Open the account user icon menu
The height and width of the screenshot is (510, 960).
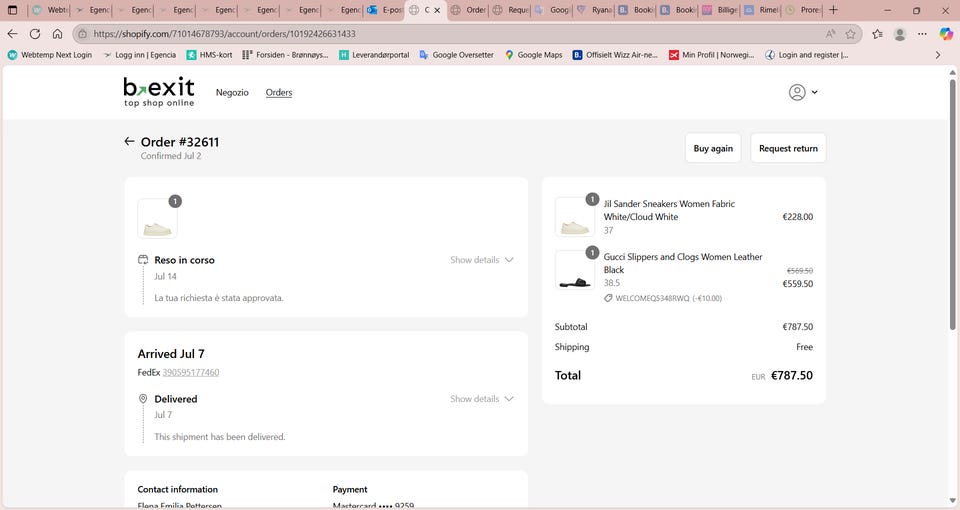tap(803, 92)
